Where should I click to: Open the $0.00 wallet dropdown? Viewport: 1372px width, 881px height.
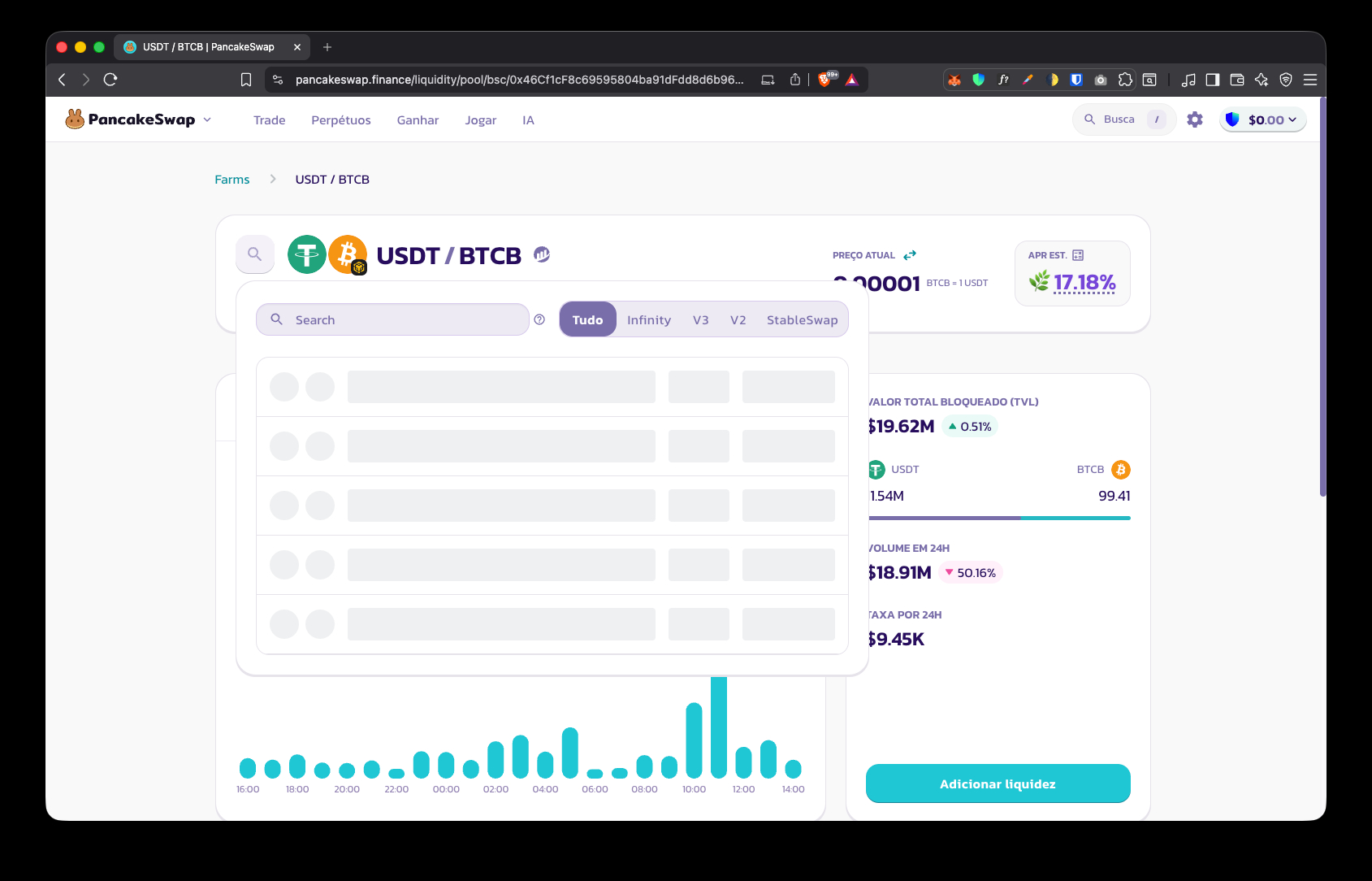coord(1263,119)
